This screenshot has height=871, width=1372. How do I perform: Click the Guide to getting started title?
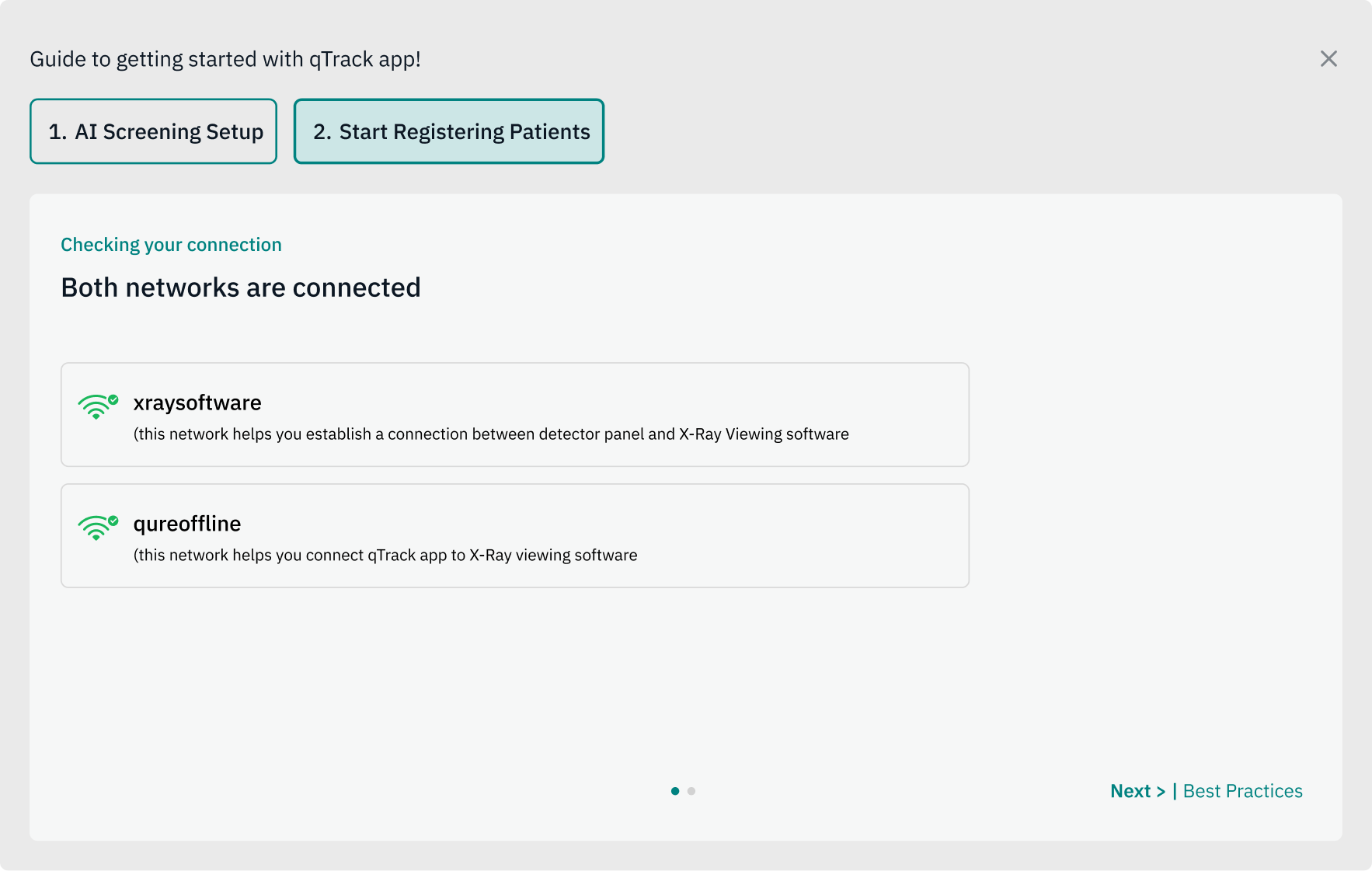[225, 59]
